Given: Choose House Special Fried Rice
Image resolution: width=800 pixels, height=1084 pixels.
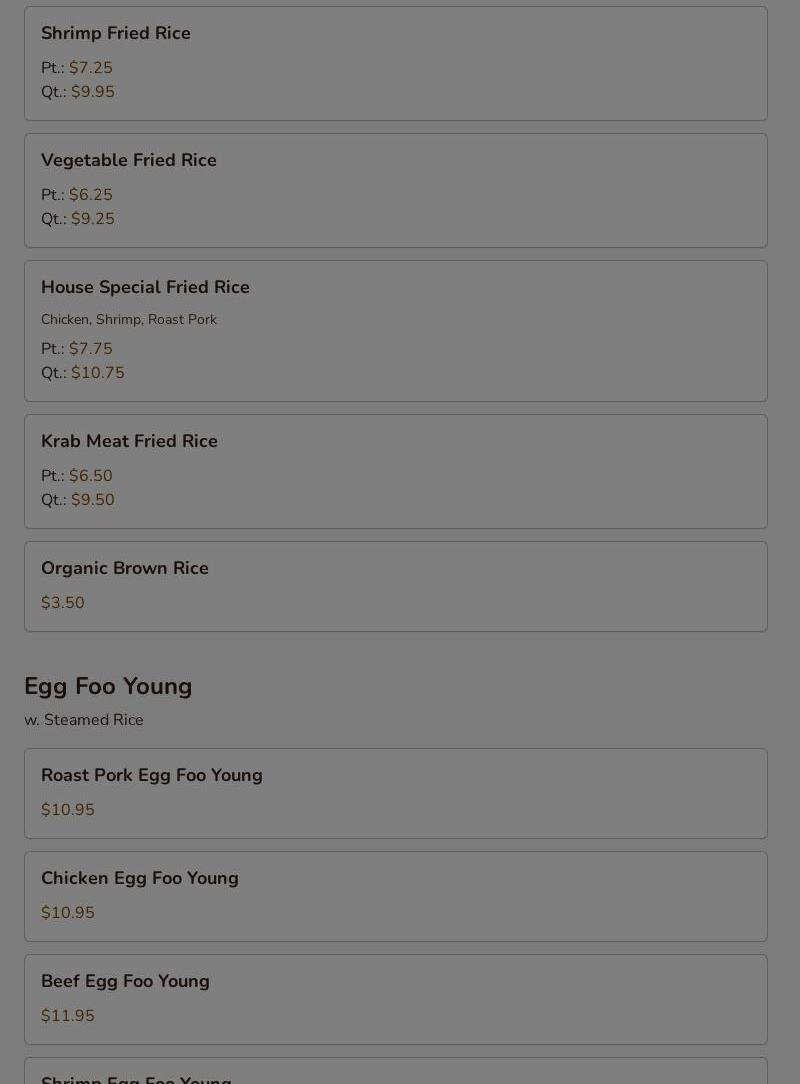Looking at the screenshot, I should pyautogui.click(x=396, y=331).
